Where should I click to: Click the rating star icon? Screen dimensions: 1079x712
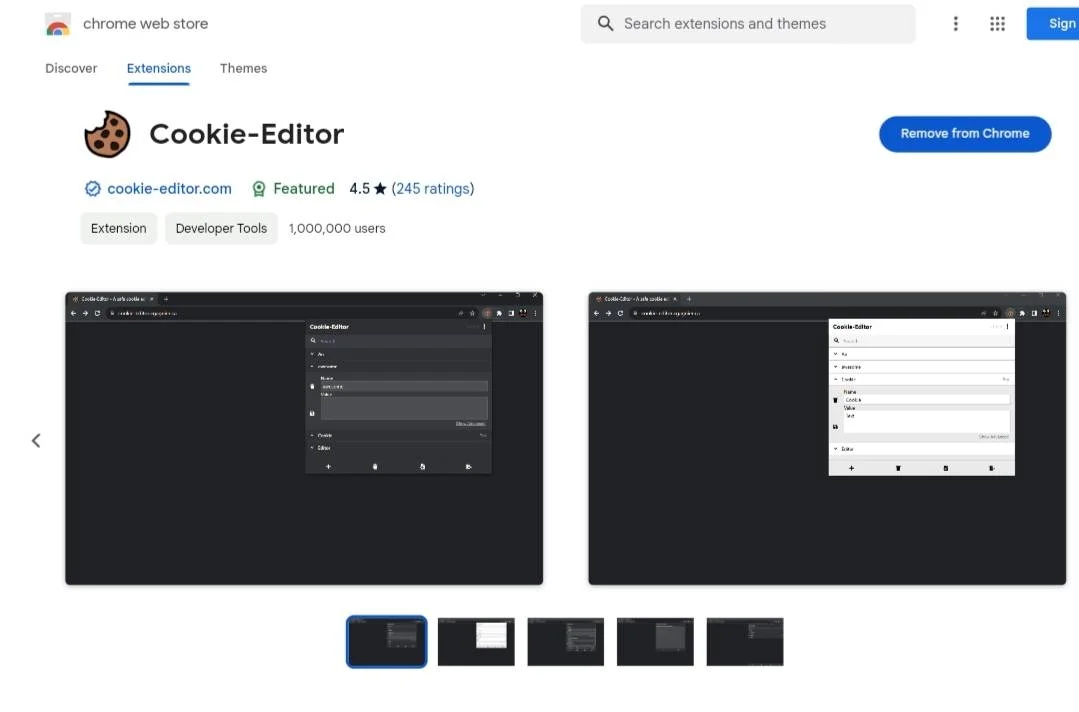point(380,188)
